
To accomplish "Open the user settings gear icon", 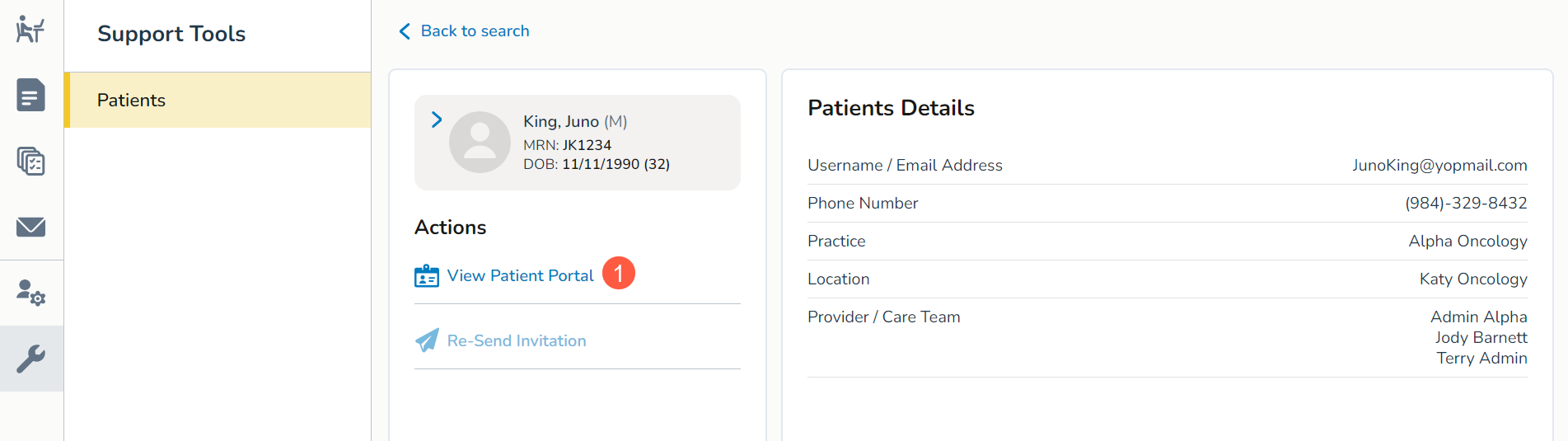I will (30, 293).
